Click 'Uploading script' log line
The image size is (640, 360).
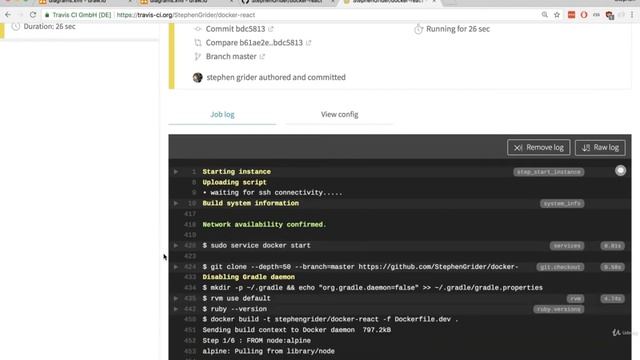(234, 182)
